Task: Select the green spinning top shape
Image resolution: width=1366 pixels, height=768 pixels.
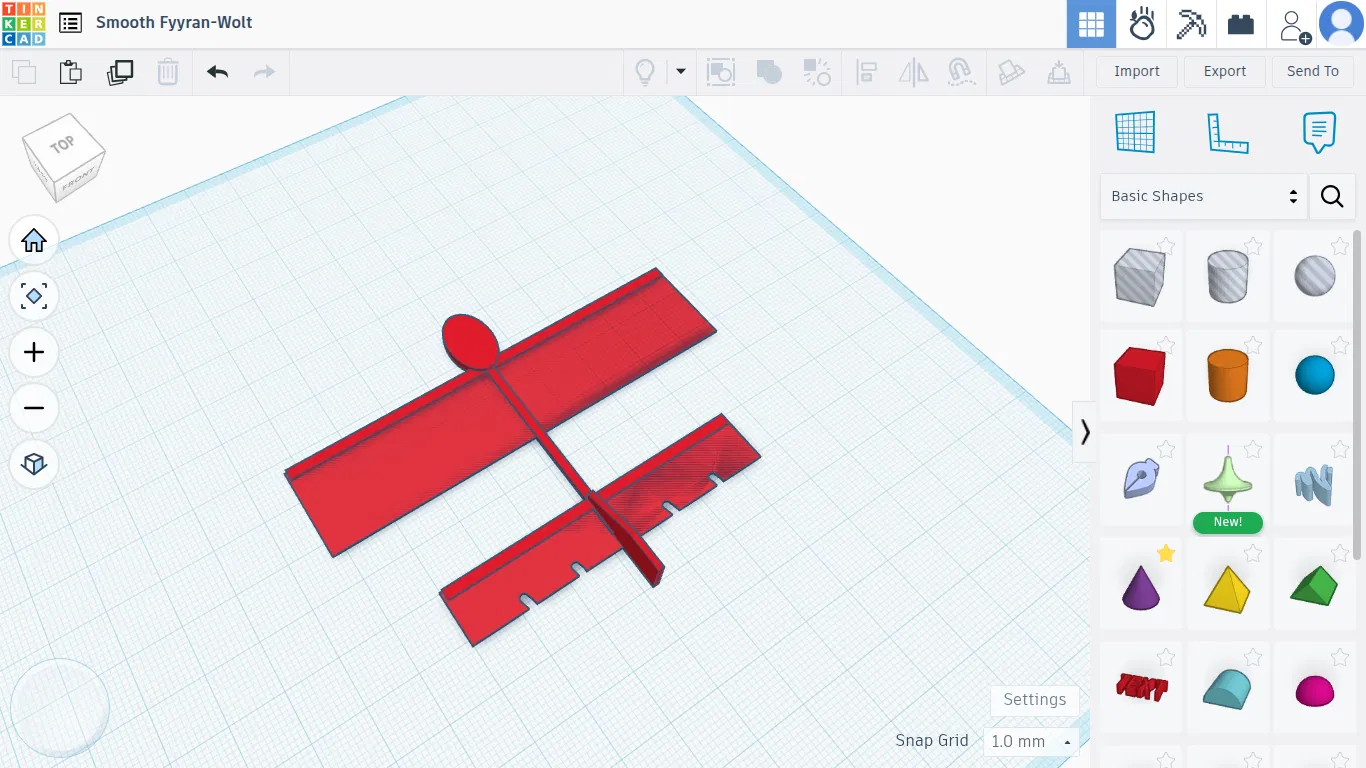Action: 1228,480
